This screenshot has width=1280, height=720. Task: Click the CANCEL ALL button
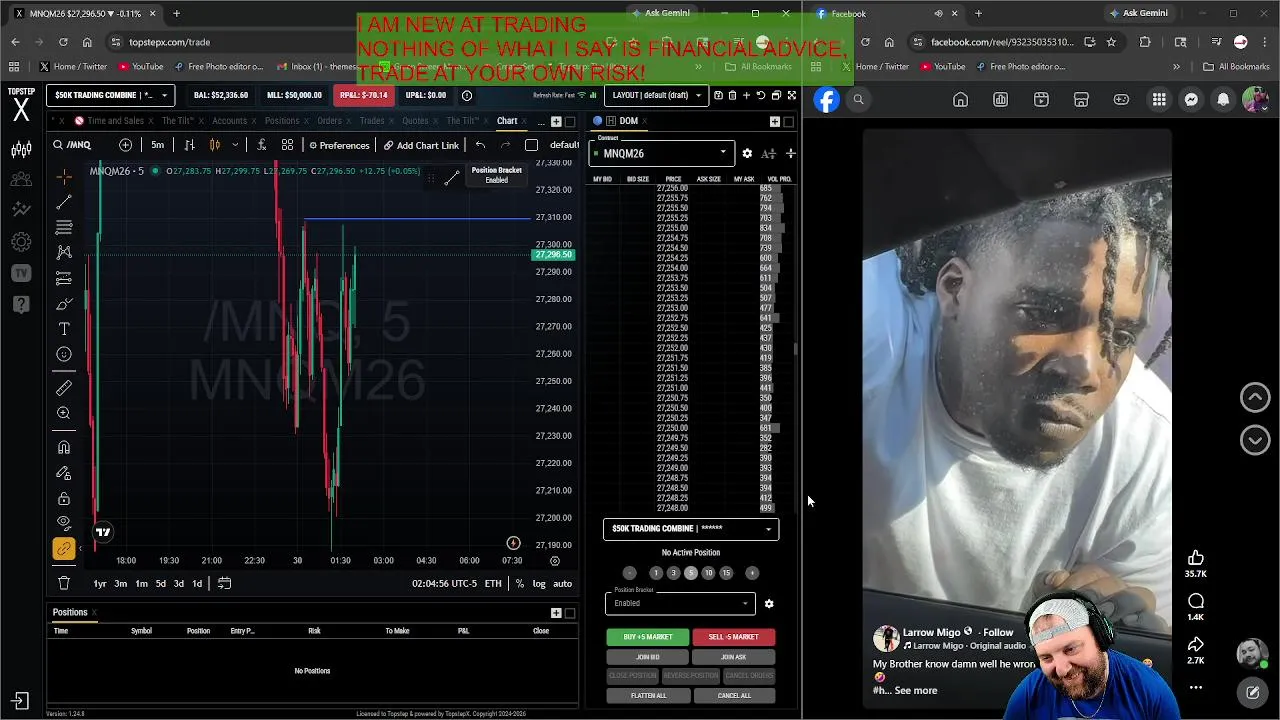pyautogui.click(x=733, y=695)
